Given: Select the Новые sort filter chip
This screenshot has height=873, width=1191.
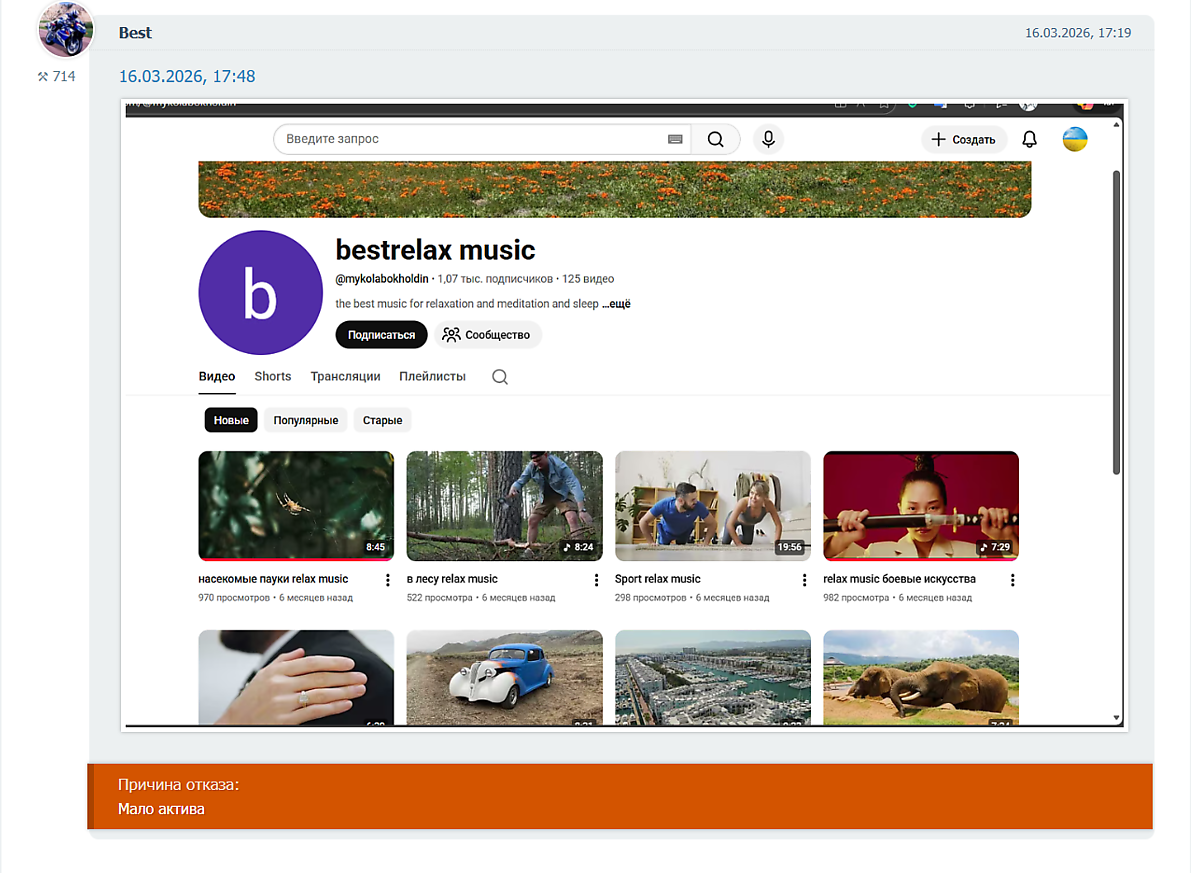Looking at the screenshot, I should point(231,420).
